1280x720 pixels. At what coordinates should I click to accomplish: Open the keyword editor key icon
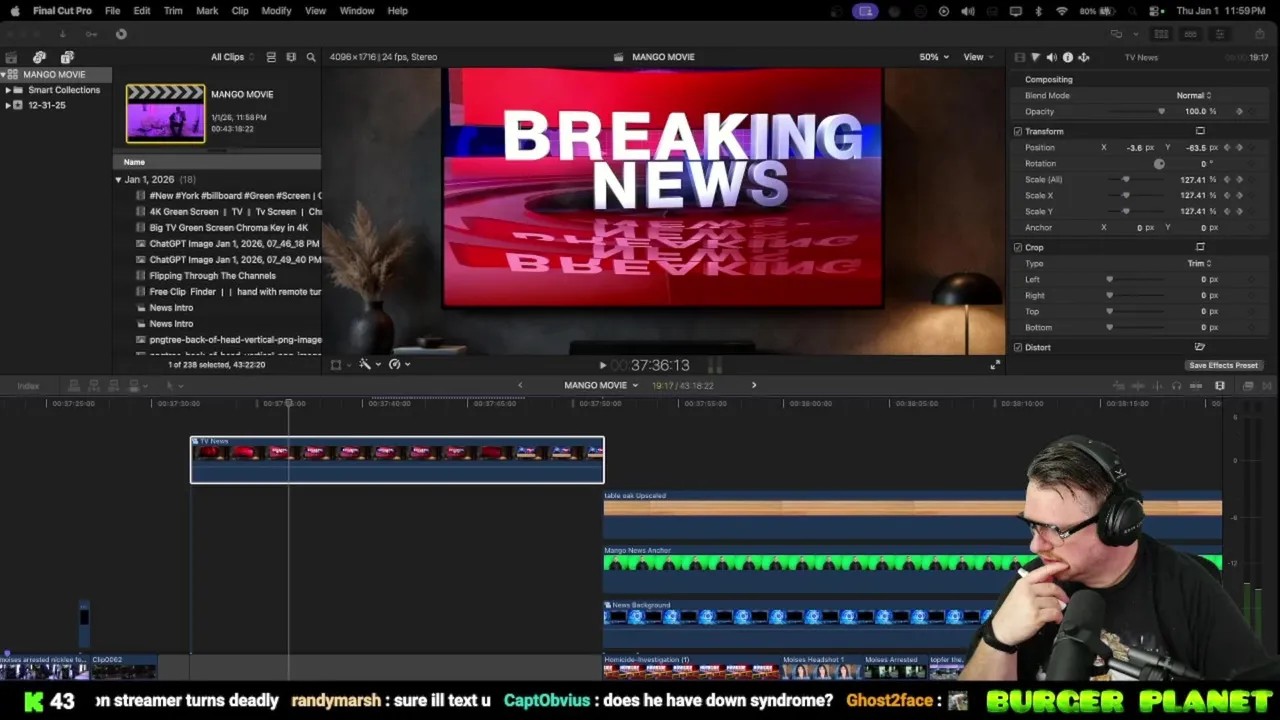[91, 34]
